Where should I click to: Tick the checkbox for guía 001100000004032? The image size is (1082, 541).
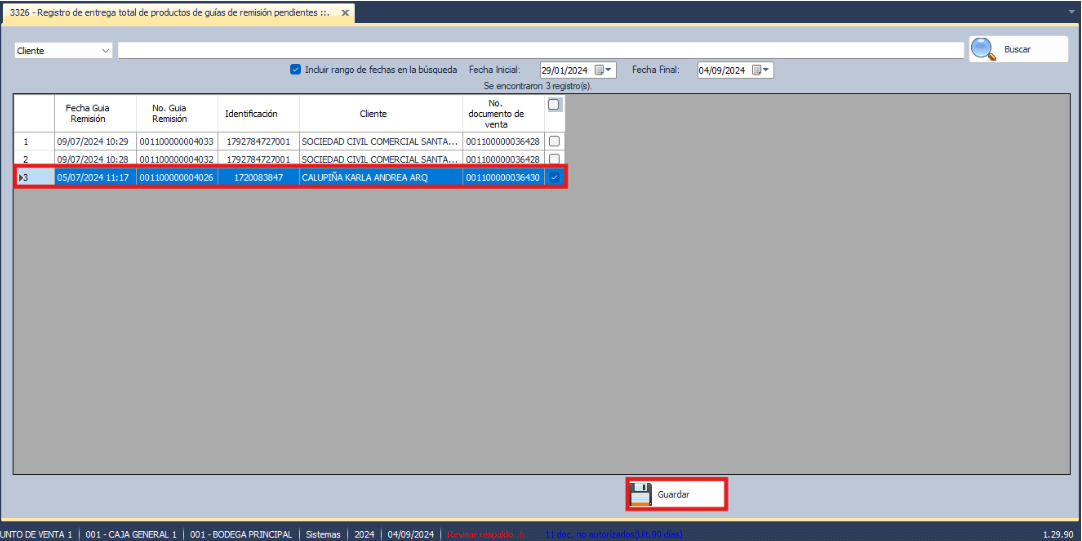tap(554, 159)
